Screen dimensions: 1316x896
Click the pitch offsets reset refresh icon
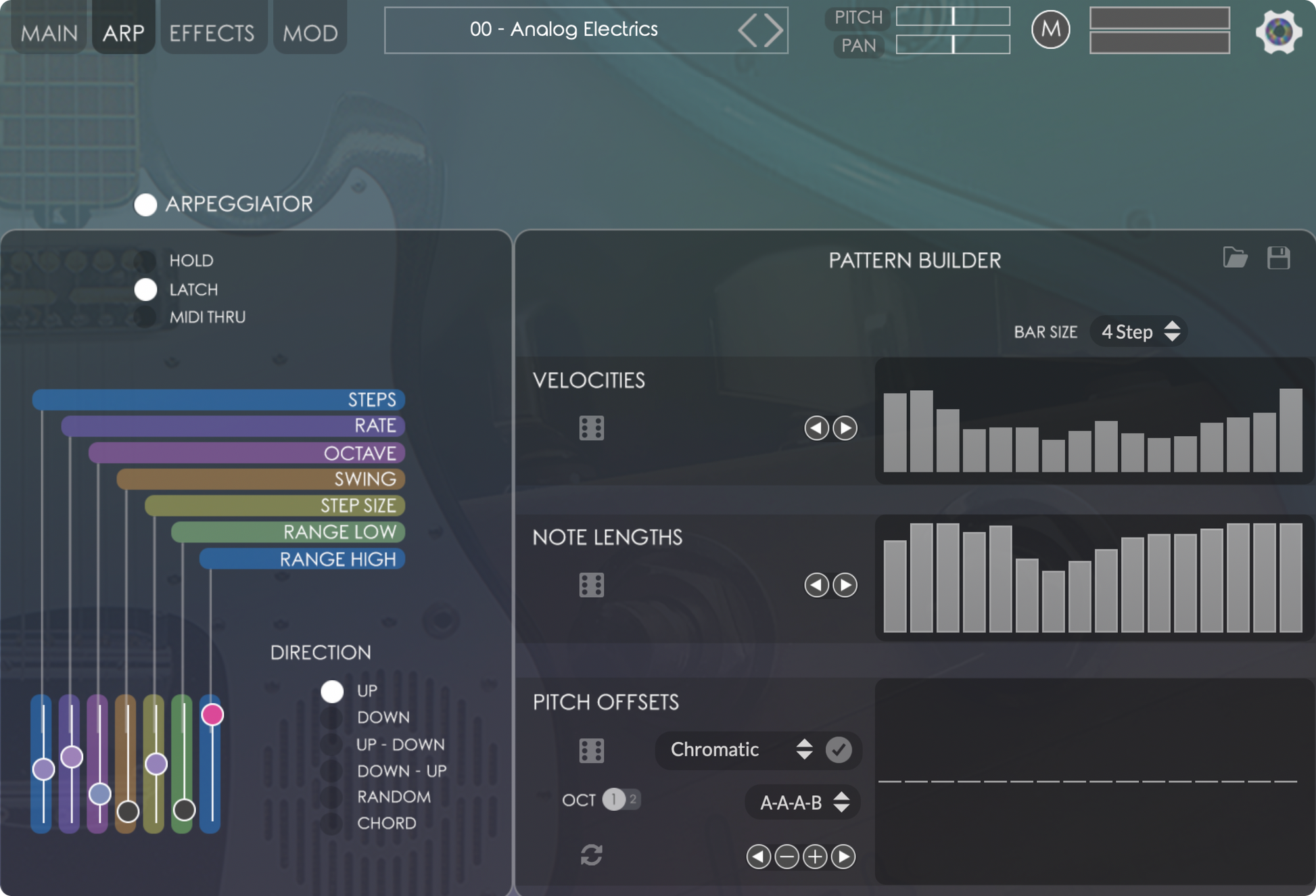point(591,855)
